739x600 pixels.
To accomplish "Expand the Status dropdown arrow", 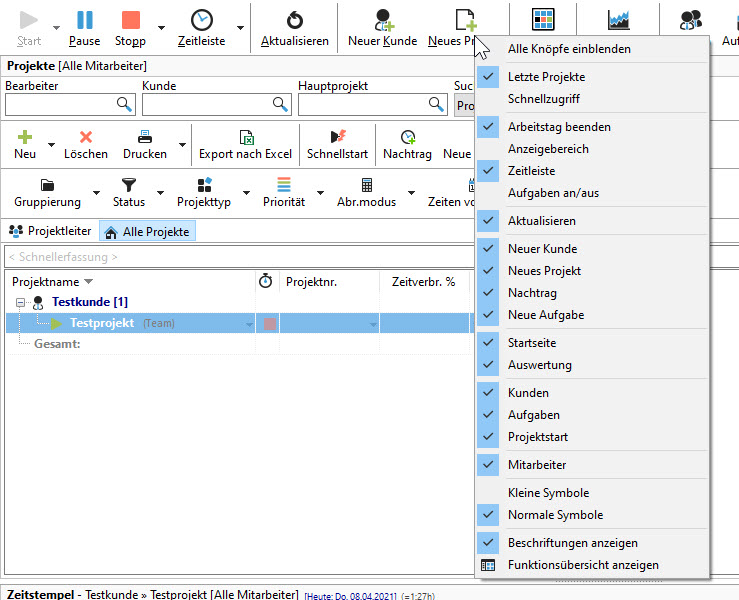I will coord(160,193).
